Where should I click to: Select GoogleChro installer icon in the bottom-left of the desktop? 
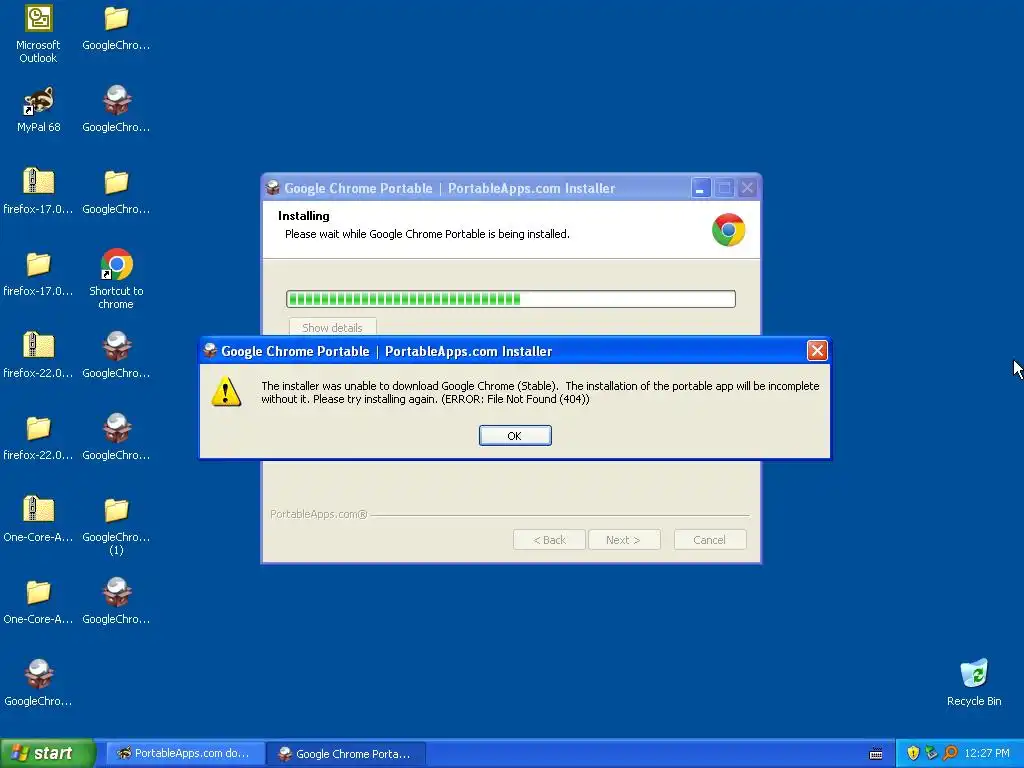click(38, 683)
